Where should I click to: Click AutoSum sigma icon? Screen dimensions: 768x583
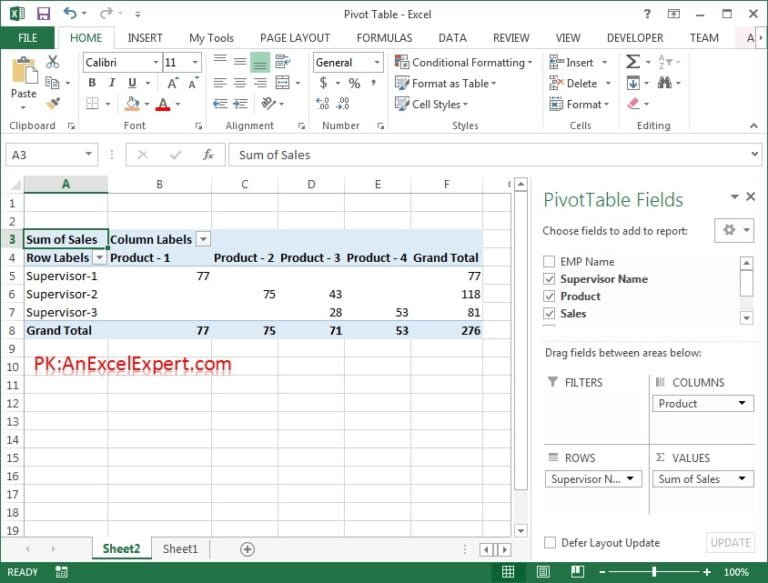(x=632, y=62)
